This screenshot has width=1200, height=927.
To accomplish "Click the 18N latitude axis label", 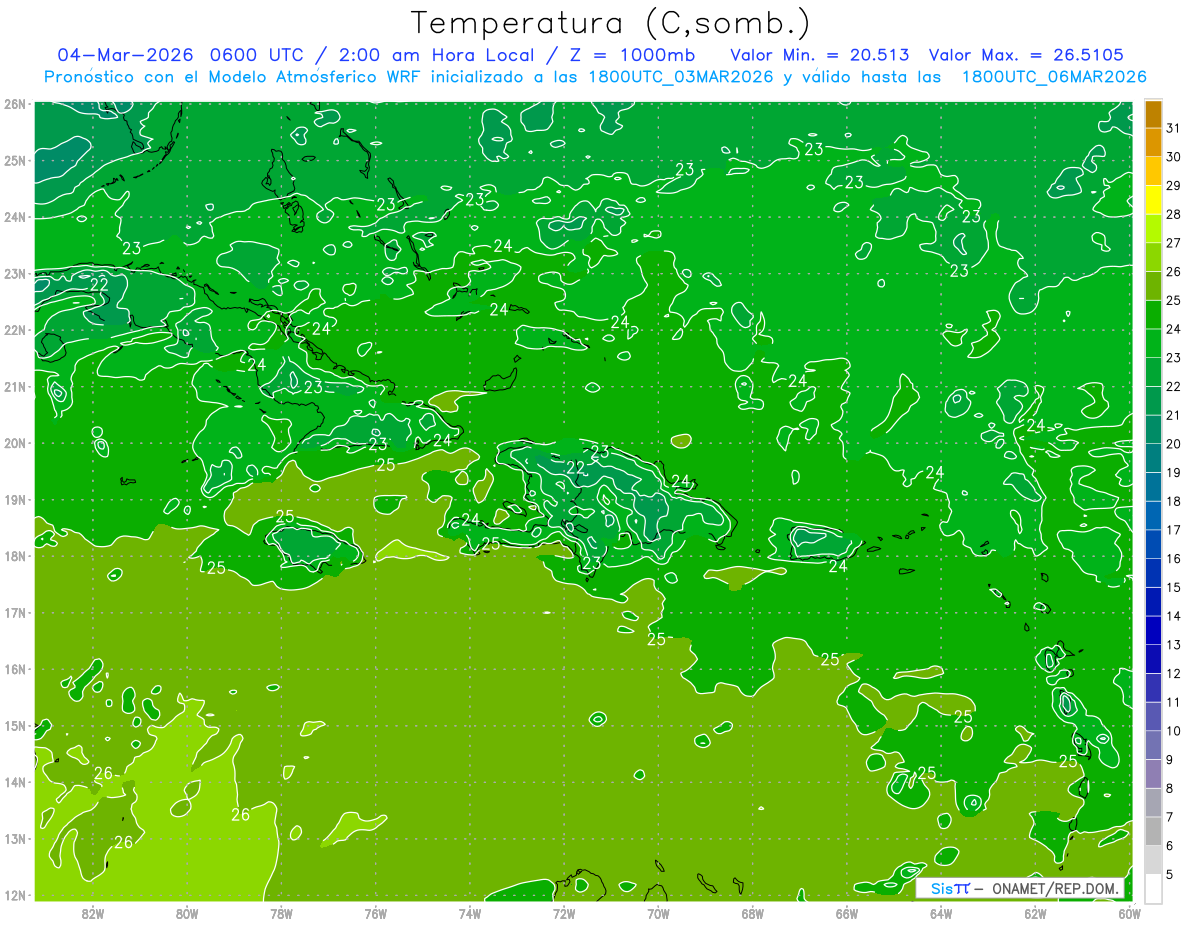I will [15, 555].
